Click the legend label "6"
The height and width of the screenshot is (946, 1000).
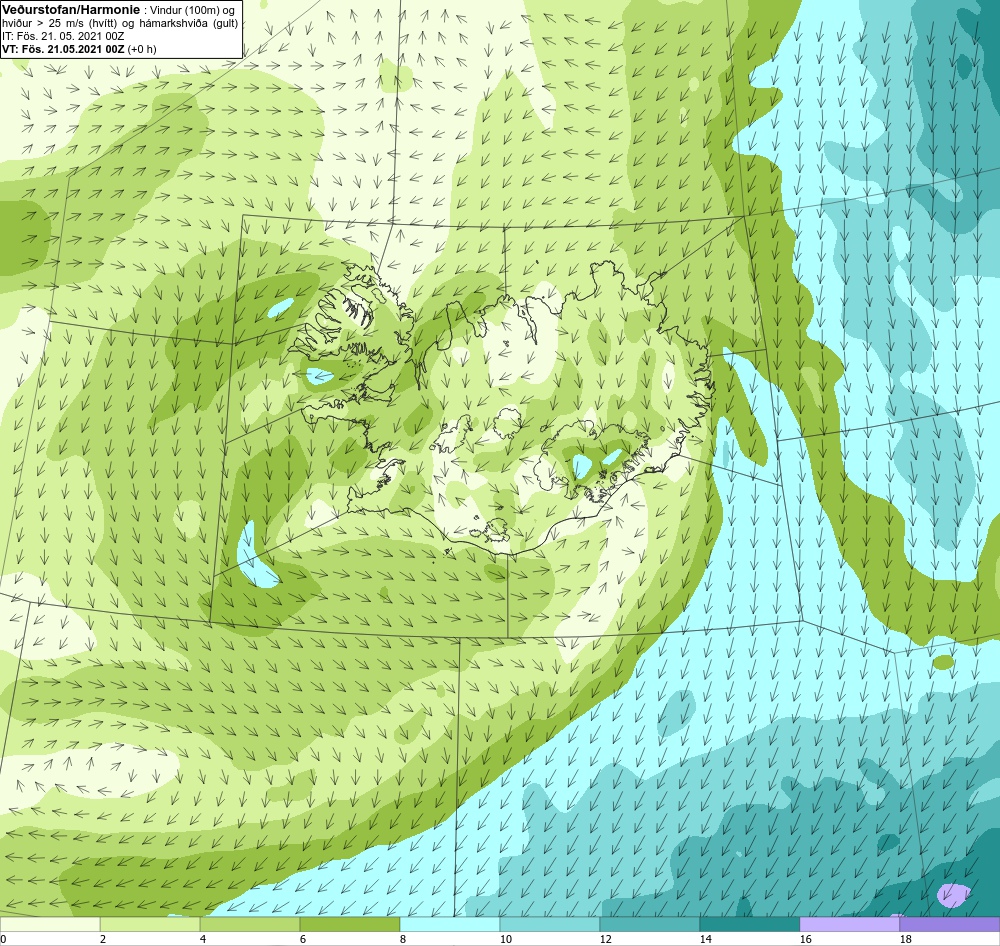click(x=303, y=939)
